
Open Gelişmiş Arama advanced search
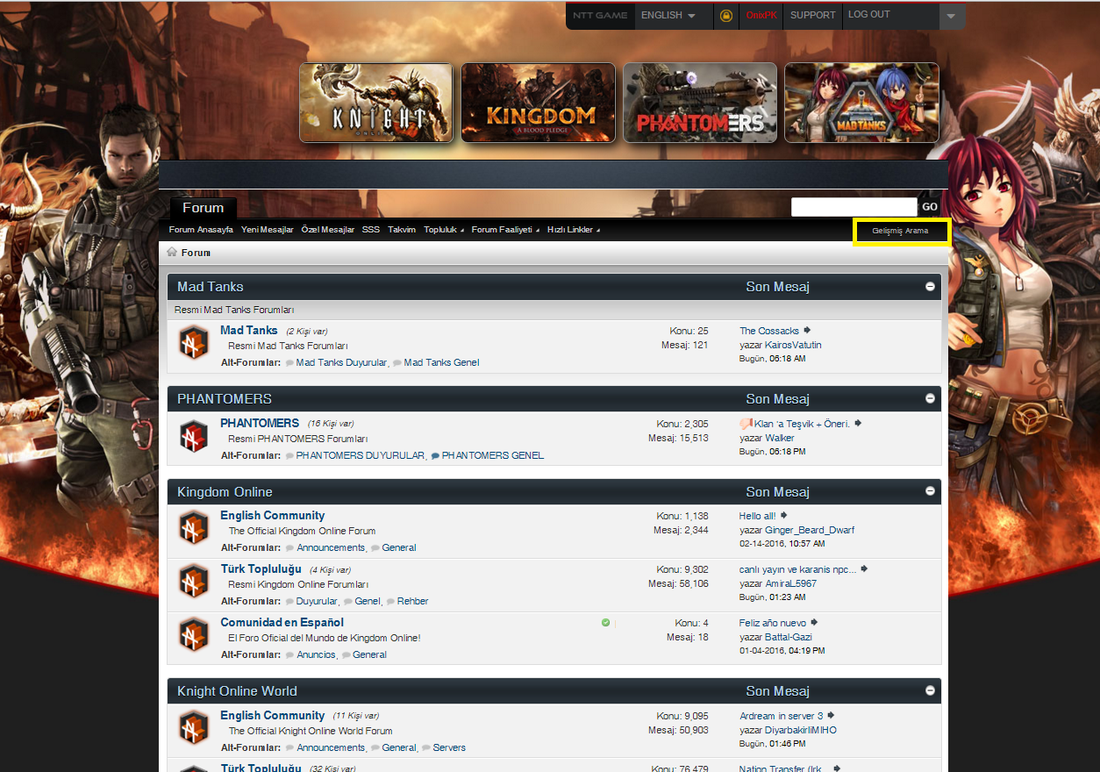pos(900,230)
